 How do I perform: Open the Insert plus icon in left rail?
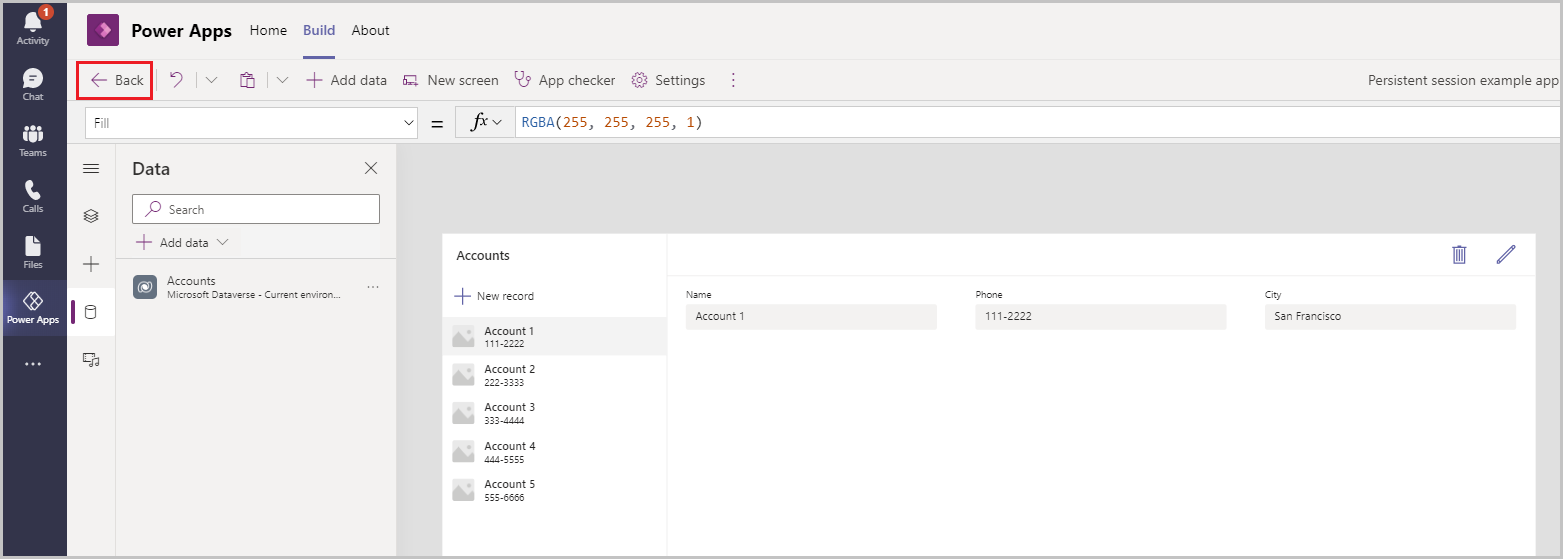[x=91, y=264]
